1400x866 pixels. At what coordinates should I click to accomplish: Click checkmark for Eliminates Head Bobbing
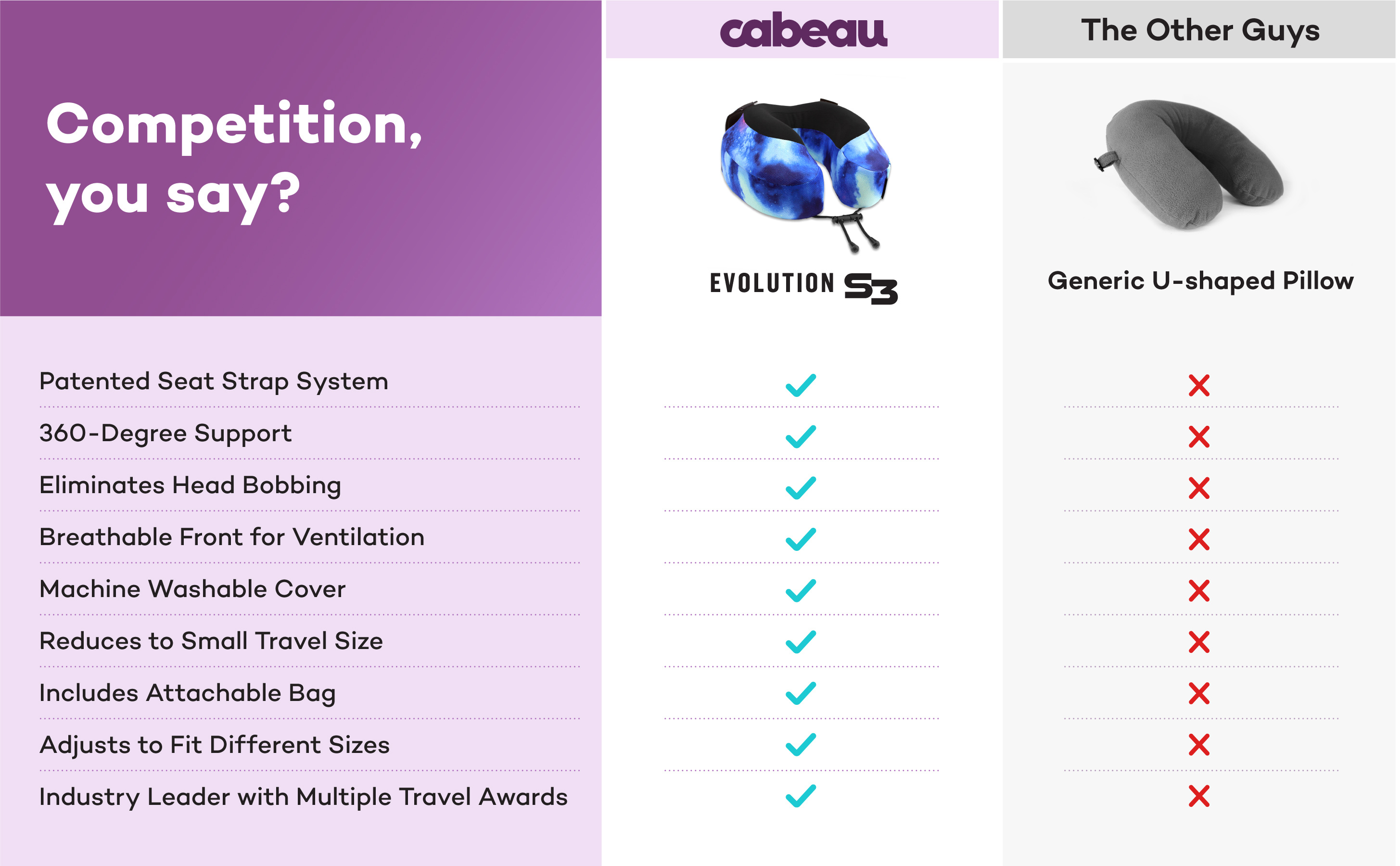801,488
